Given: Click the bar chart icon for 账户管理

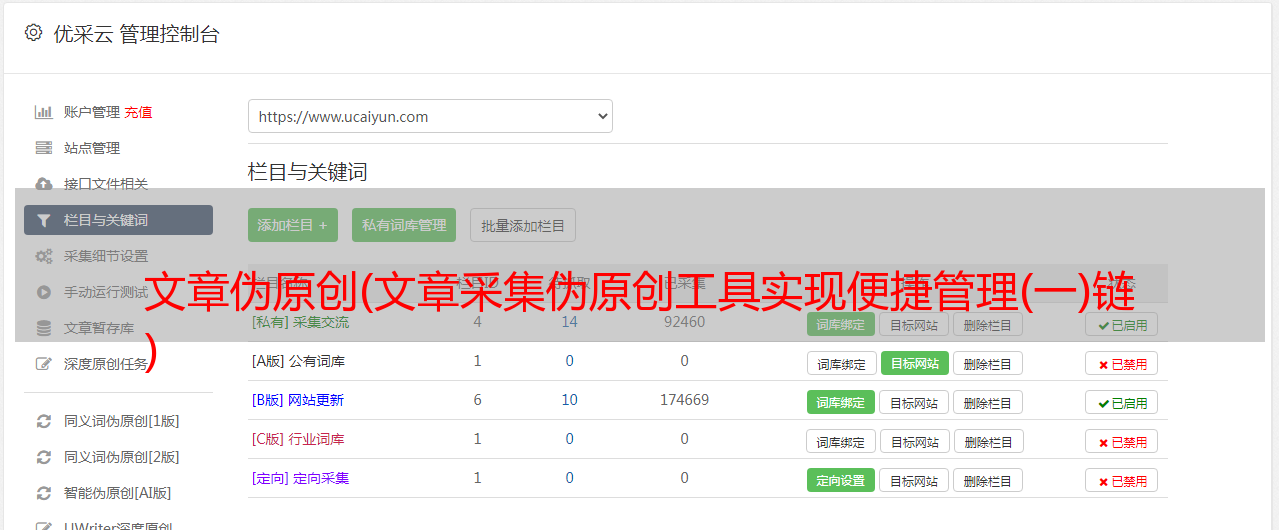Looking at the screenshot, I should click(44, 112).
